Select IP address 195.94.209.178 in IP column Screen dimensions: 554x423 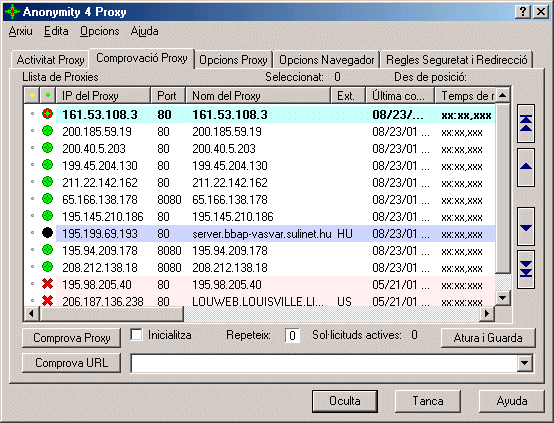coord(100,251)
